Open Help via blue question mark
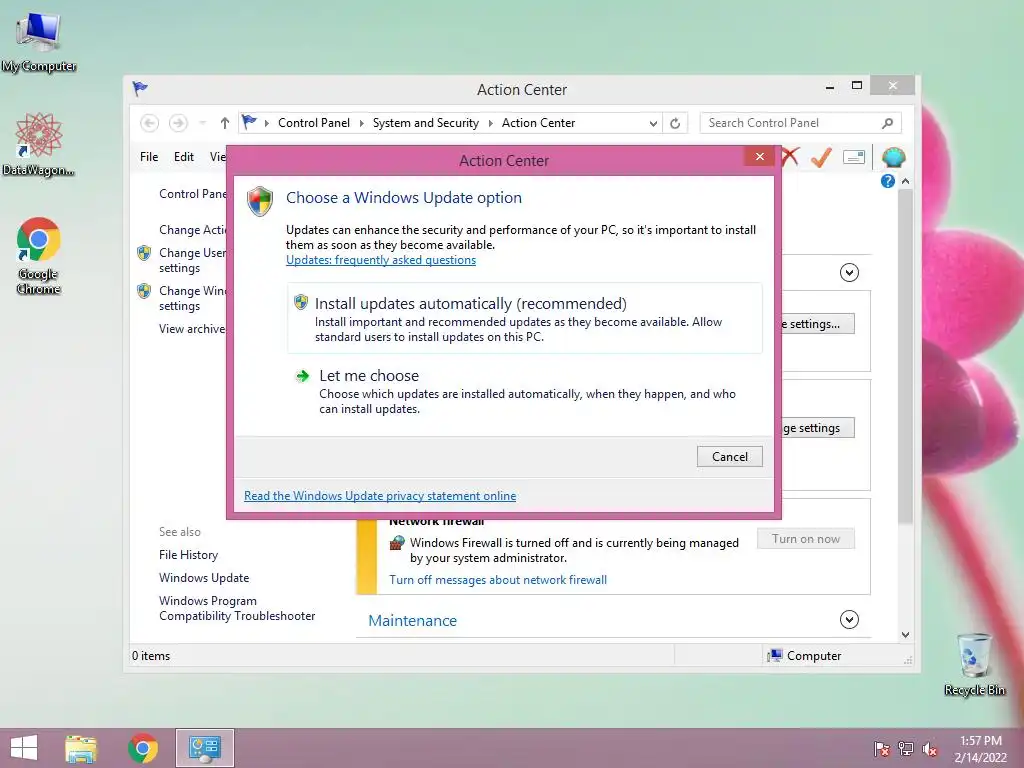The image size is (1024, 768). (x=888, y=181)
